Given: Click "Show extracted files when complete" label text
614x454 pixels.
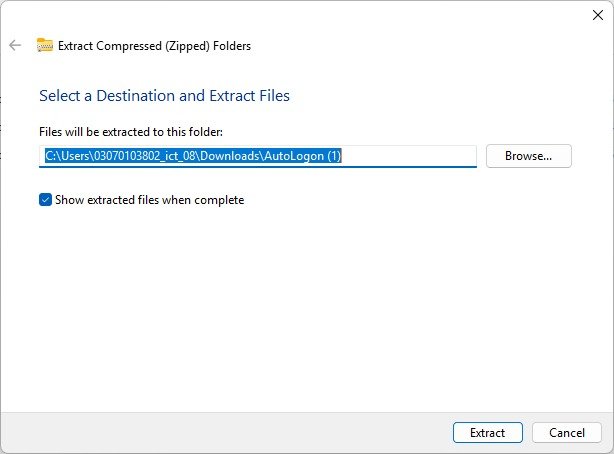Looking at the screenshot, I should 149,200.
